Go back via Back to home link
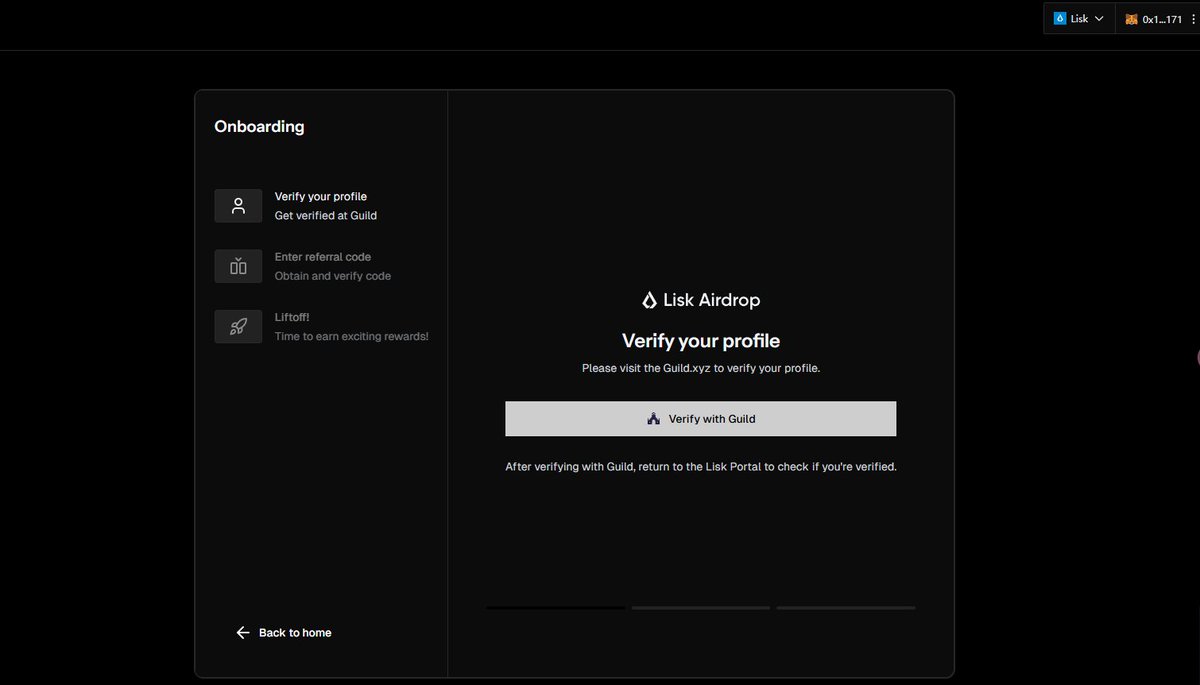This screenshot has height=685, width=1200. coord(283,633)
